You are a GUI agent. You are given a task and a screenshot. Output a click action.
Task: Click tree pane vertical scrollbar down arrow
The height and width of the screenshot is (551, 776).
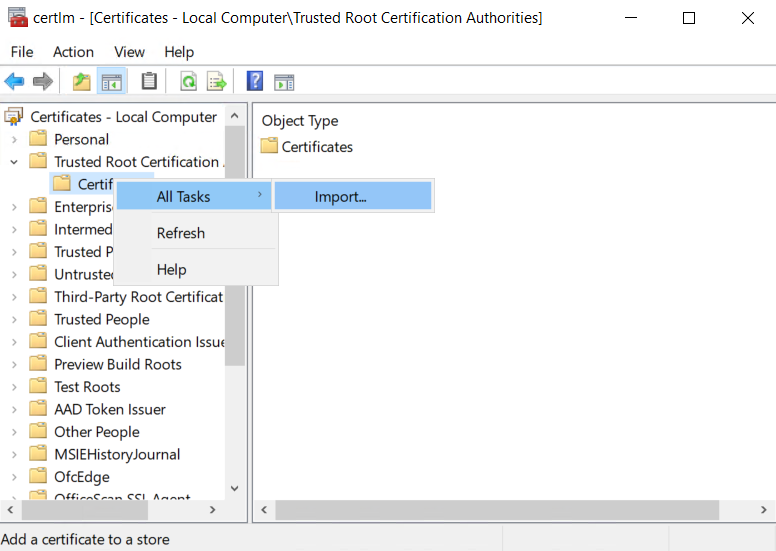click(235, 489)
